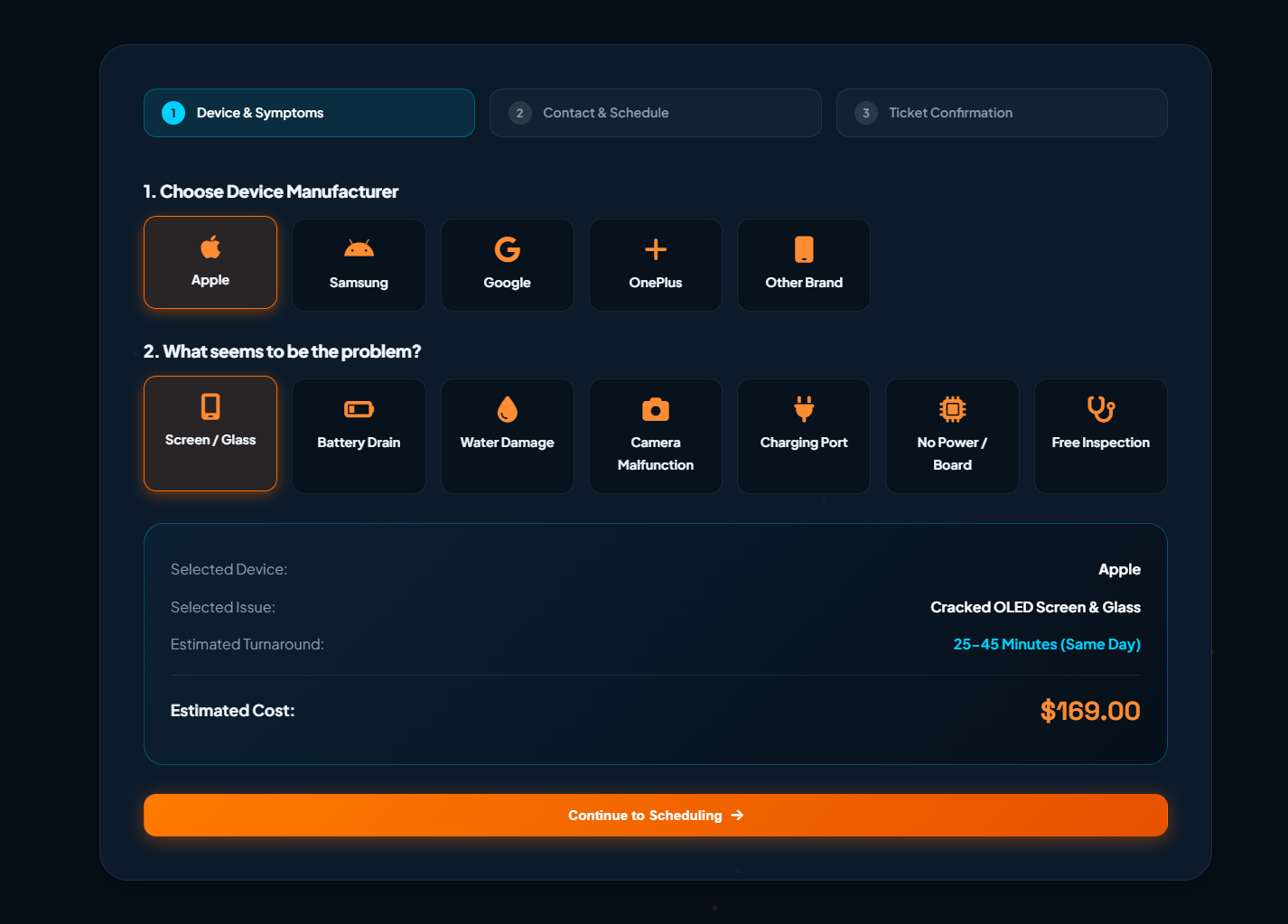Click the step number 3 badge
1288x924 pixels.
pyautogui.click(x=866, y=113)
